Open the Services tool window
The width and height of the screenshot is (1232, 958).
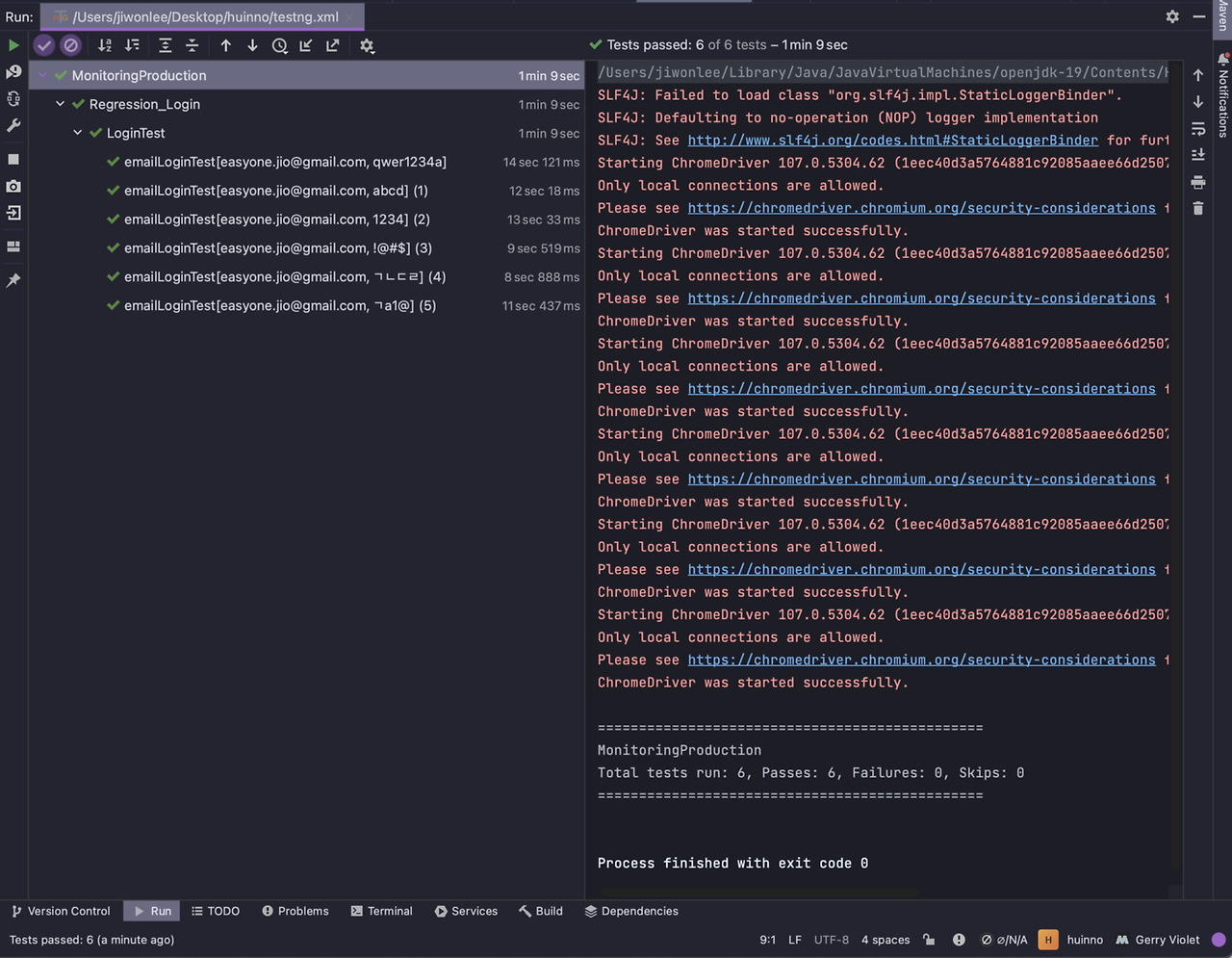tap(466, 911)
